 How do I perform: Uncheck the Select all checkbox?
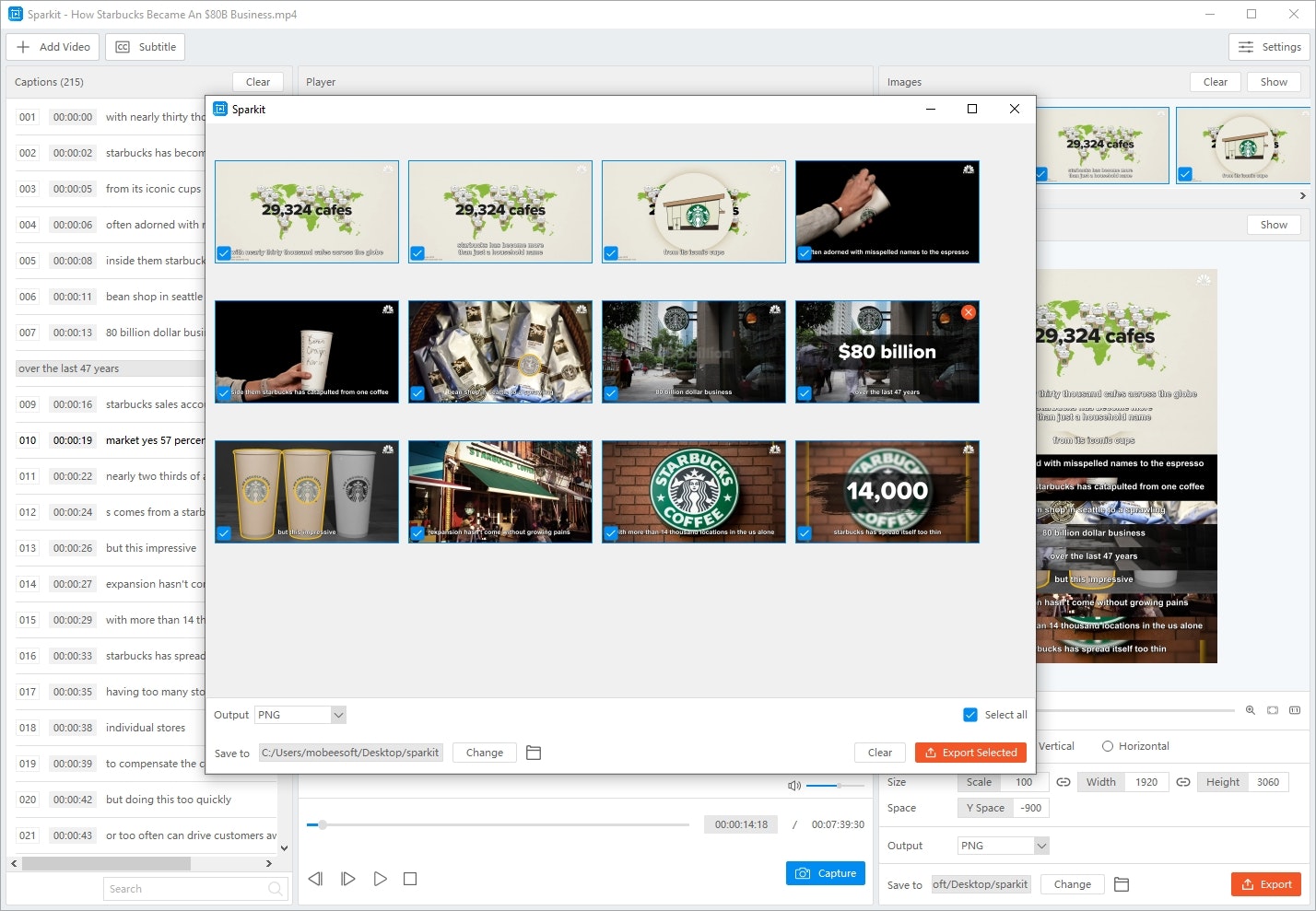tap(970, 715)
